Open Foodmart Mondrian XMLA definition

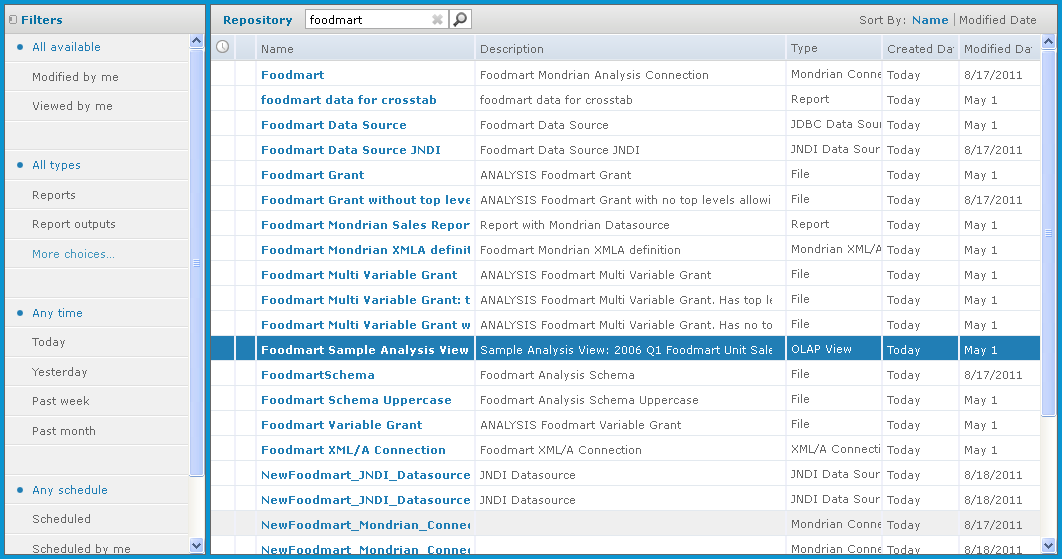(x=366, y=250)
